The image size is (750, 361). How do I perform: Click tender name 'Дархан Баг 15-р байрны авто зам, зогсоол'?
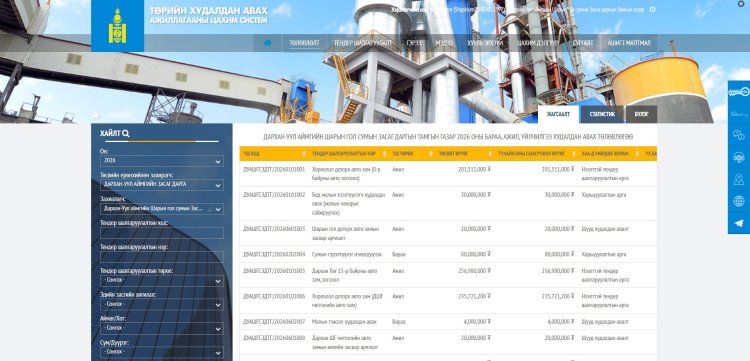pos(344,275)
